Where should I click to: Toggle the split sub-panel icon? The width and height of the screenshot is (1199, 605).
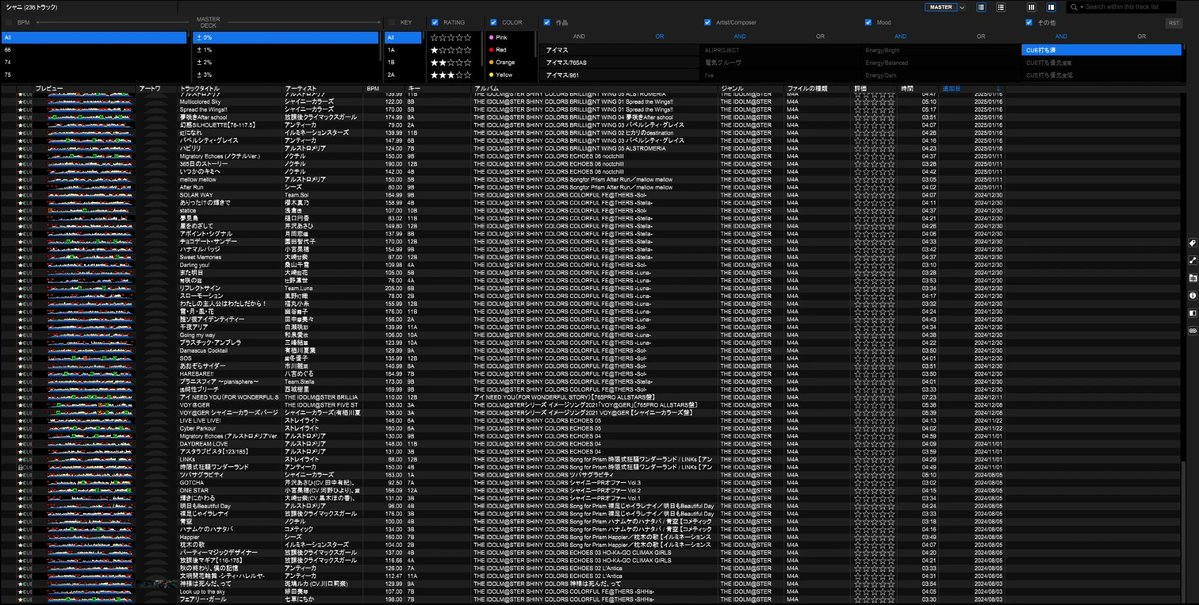(x=1191, y=313)
